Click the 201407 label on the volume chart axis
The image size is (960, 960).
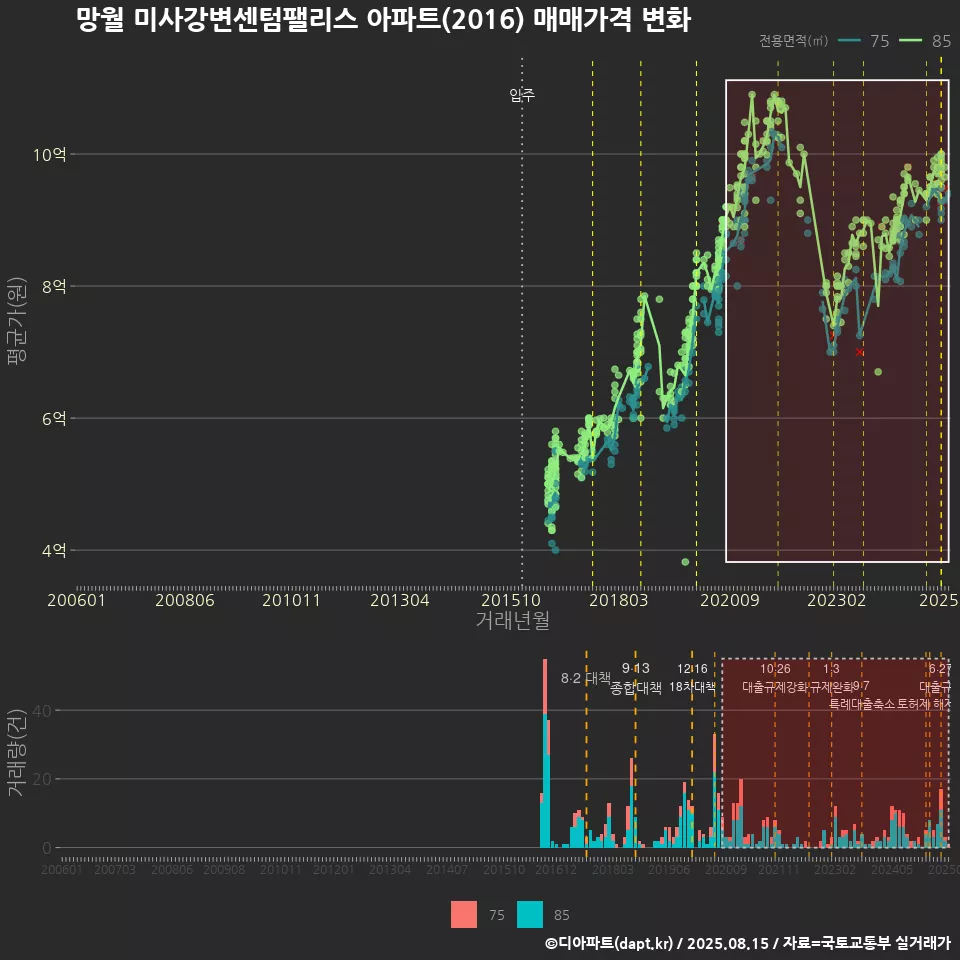446,869
